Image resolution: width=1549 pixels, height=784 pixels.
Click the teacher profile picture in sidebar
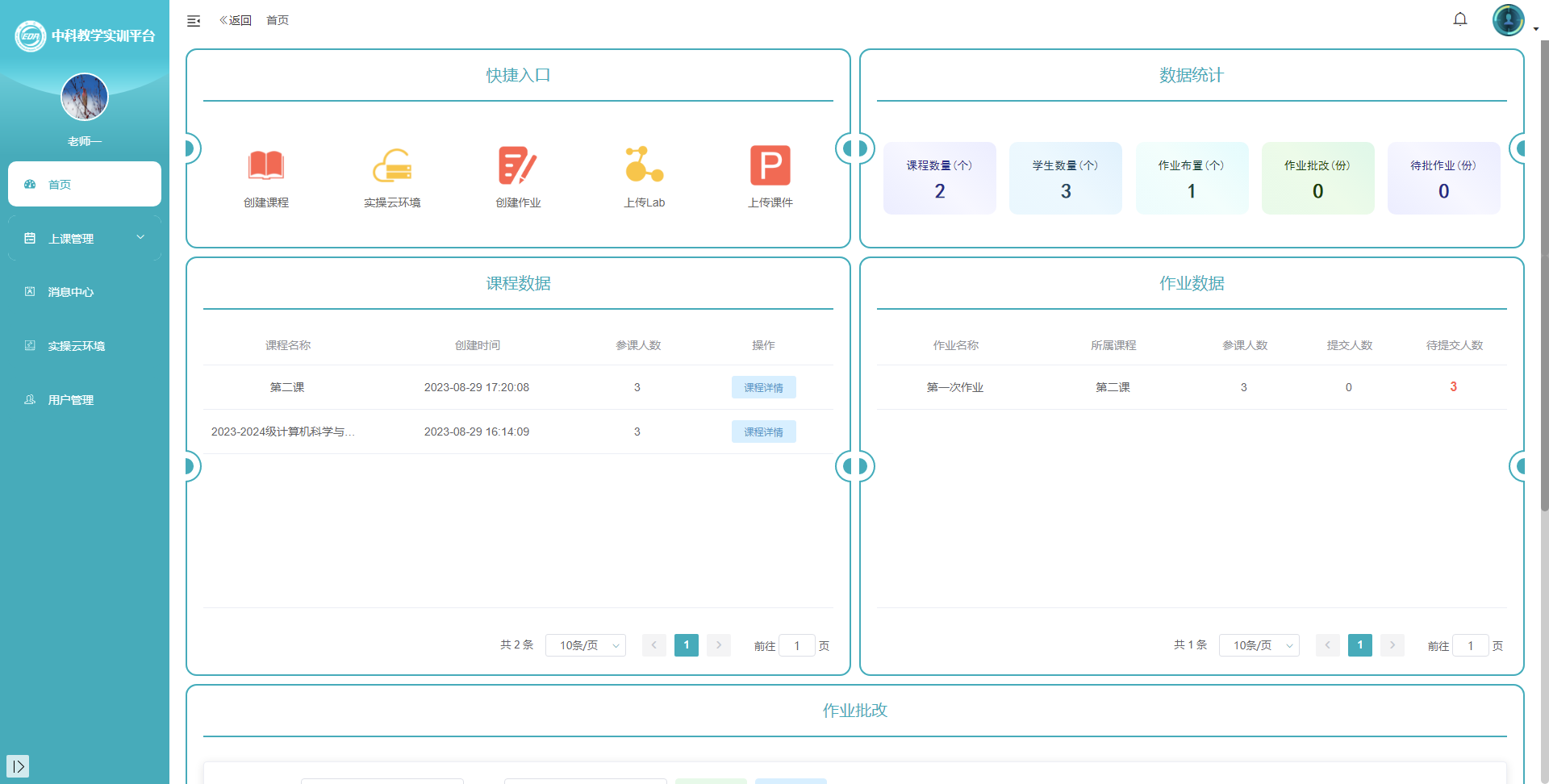[x=85, y=97]
